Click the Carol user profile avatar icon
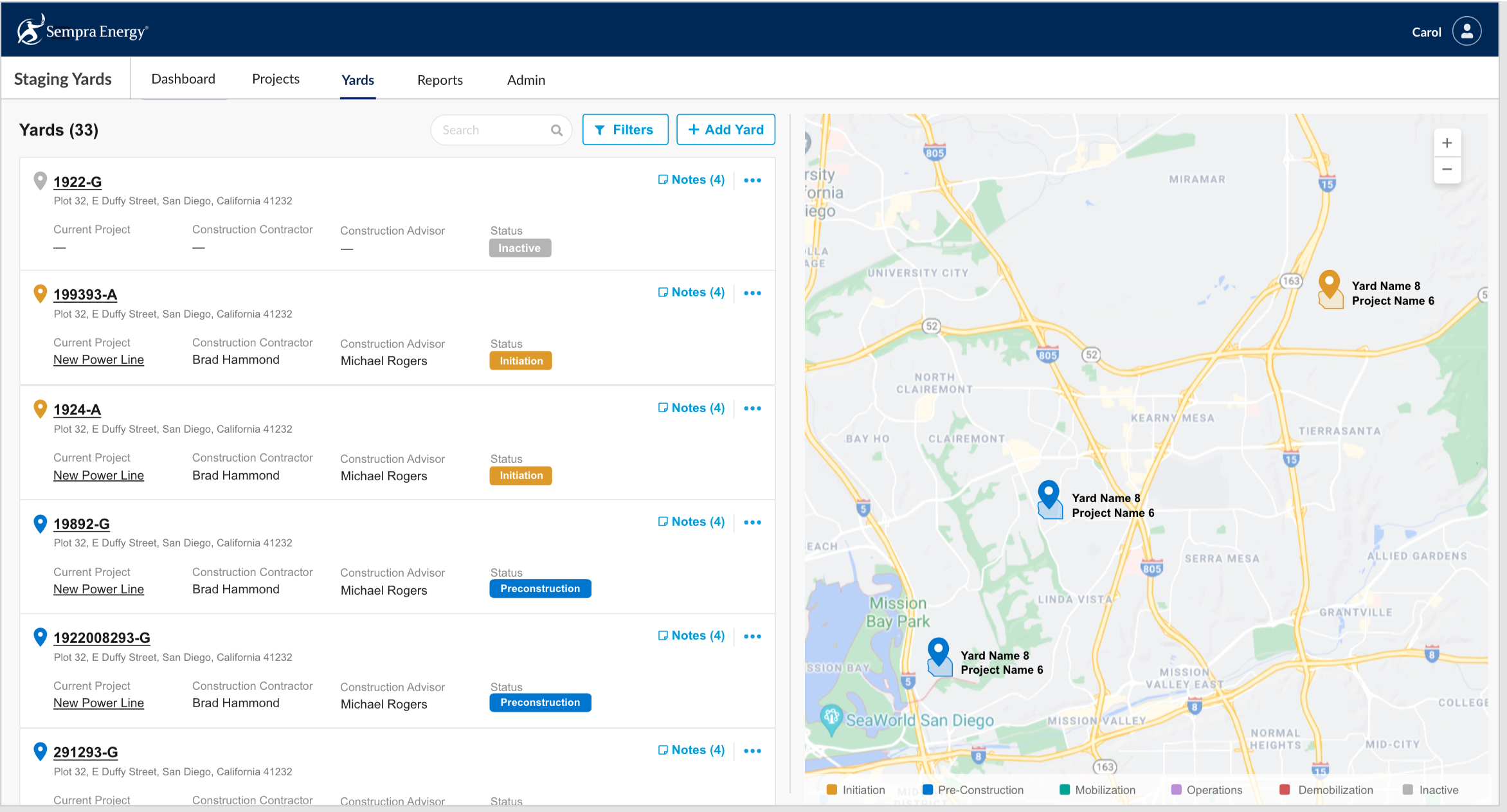The image size is (1507, 812). point(1466,32)
